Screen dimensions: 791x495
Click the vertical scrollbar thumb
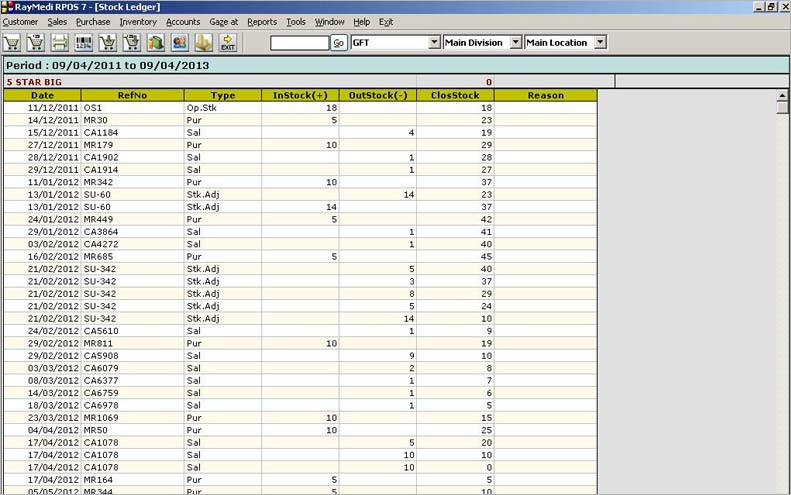coord(782,107)
